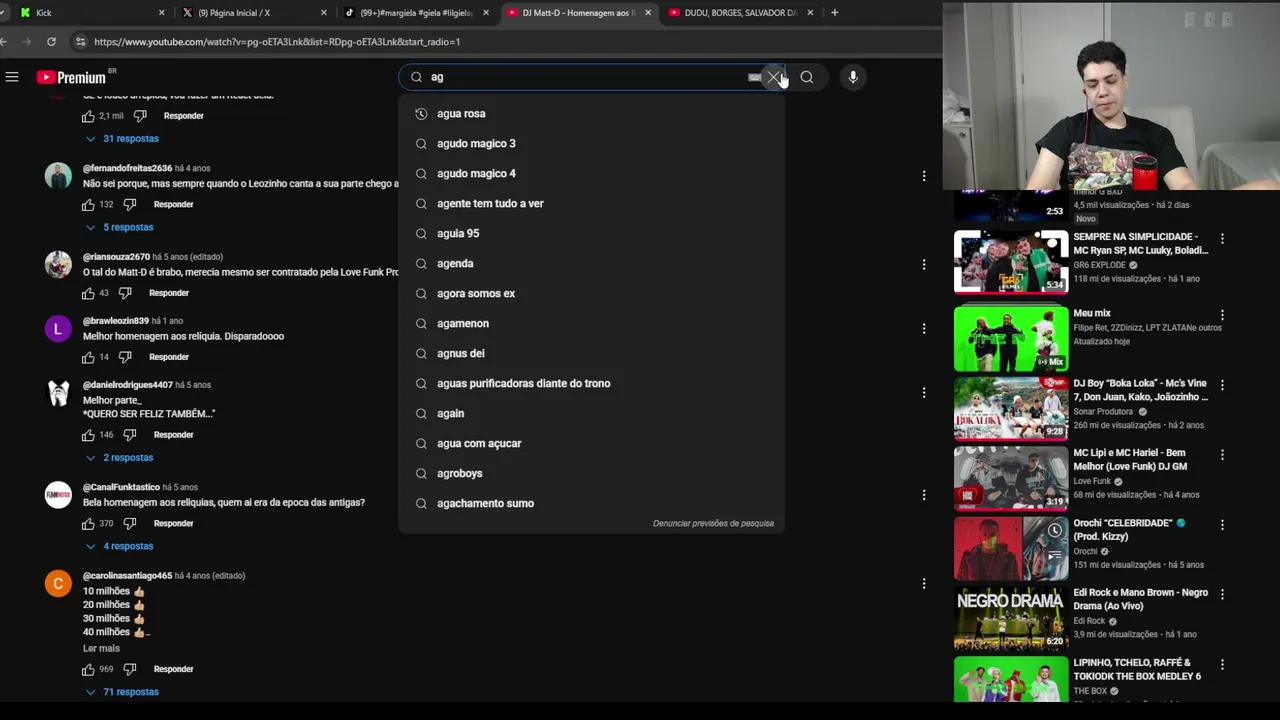
Task: Select suggestion 'agora somos ex'
Action: point(592,294)
